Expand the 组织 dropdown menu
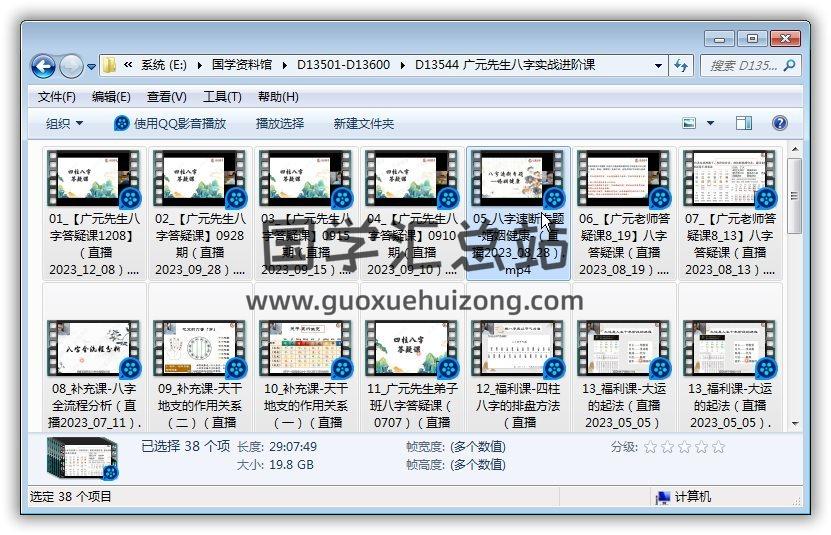831x535 pixels. (x=64, y=123)
